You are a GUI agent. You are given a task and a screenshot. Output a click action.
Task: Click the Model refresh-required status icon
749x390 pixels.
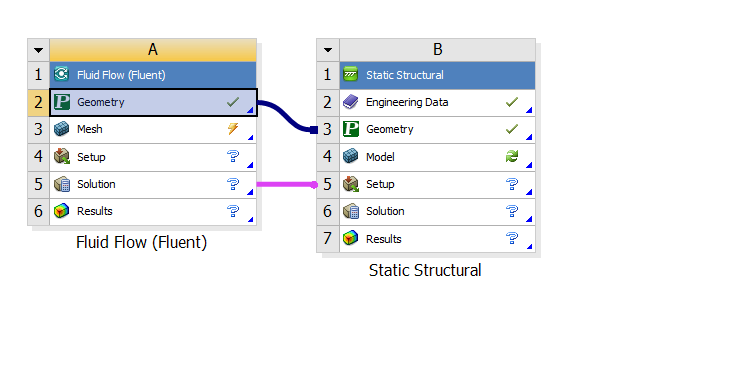tap(512, 156)
